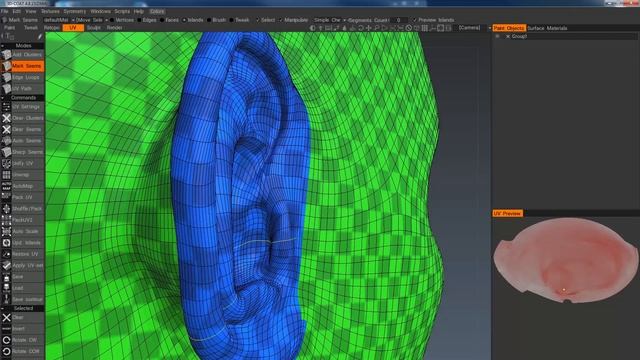
Task: Apply the Sharp Seams command
Action: coord(22,152)
